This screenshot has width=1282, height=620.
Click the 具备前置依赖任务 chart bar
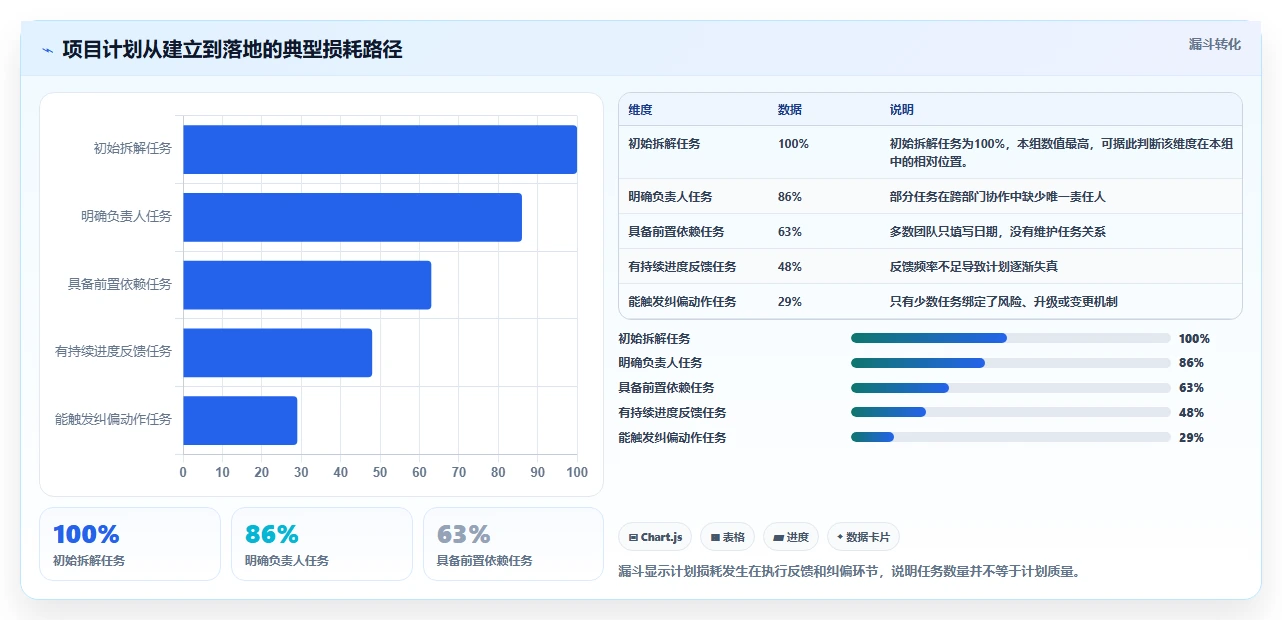click(307, 285)
